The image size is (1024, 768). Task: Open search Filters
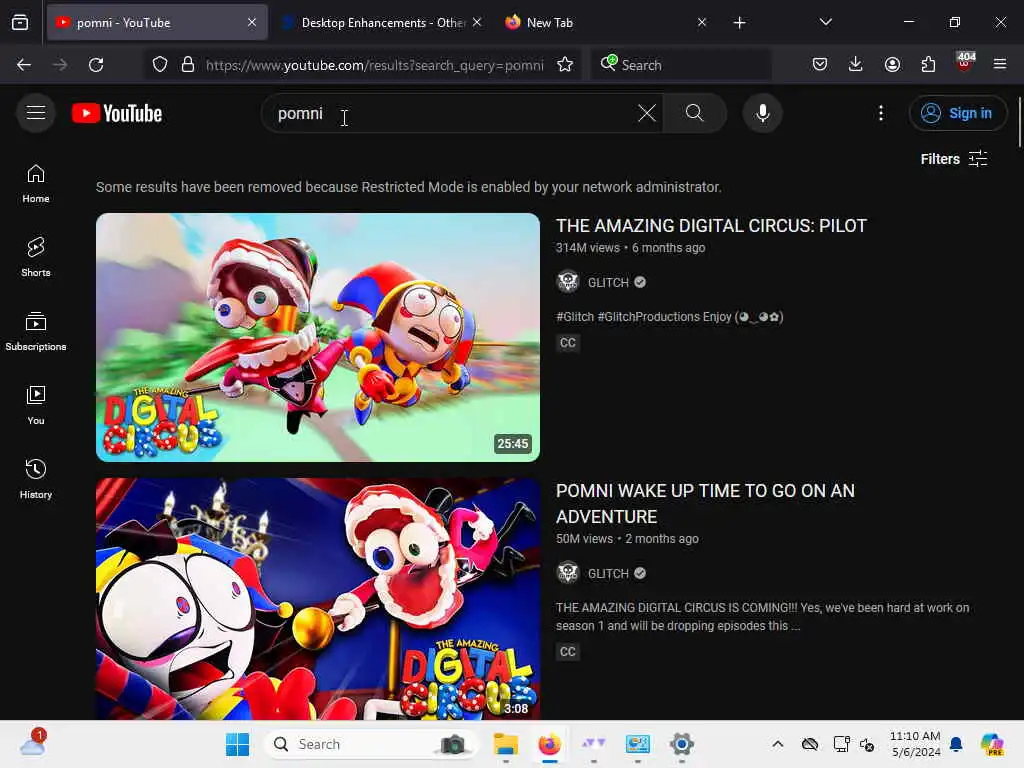click(x=953, y=159)
